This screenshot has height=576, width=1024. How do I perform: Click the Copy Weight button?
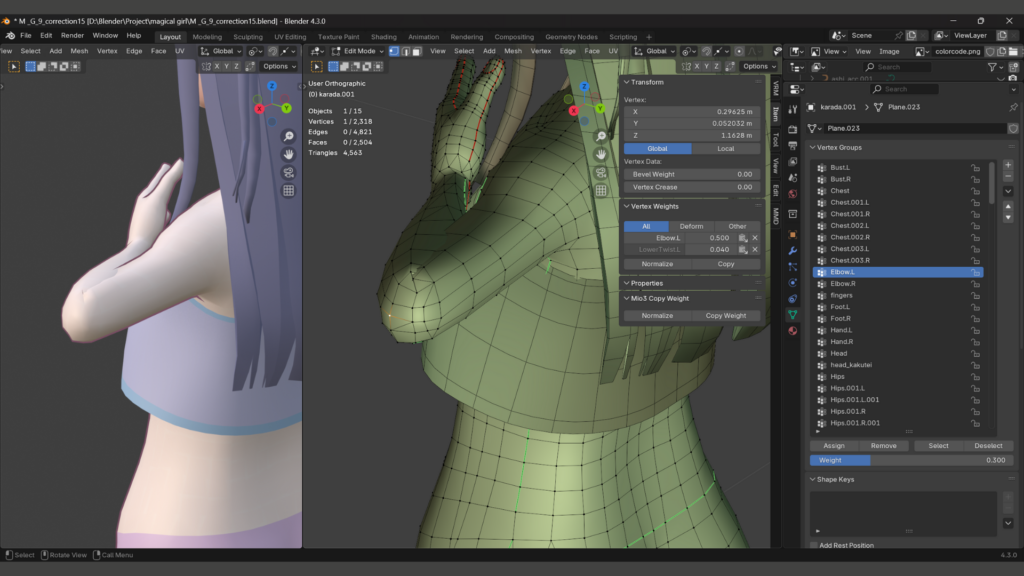click(x=726, y=315)
